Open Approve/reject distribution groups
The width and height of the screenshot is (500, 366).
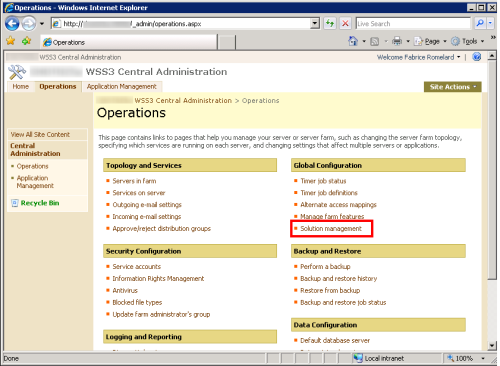(162, 228)
